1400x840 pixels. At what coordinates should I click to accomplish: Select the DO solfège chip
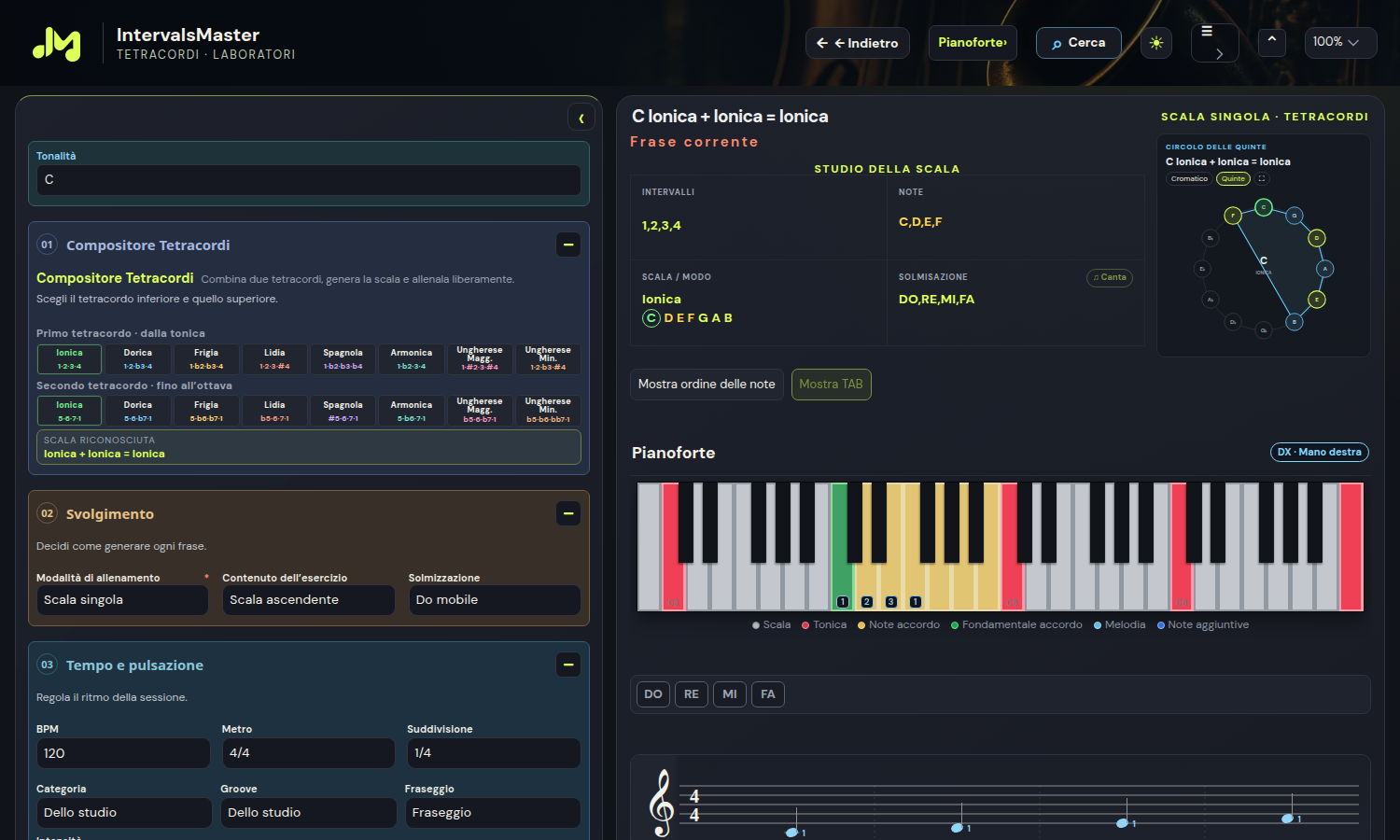[x=653, y=694]
